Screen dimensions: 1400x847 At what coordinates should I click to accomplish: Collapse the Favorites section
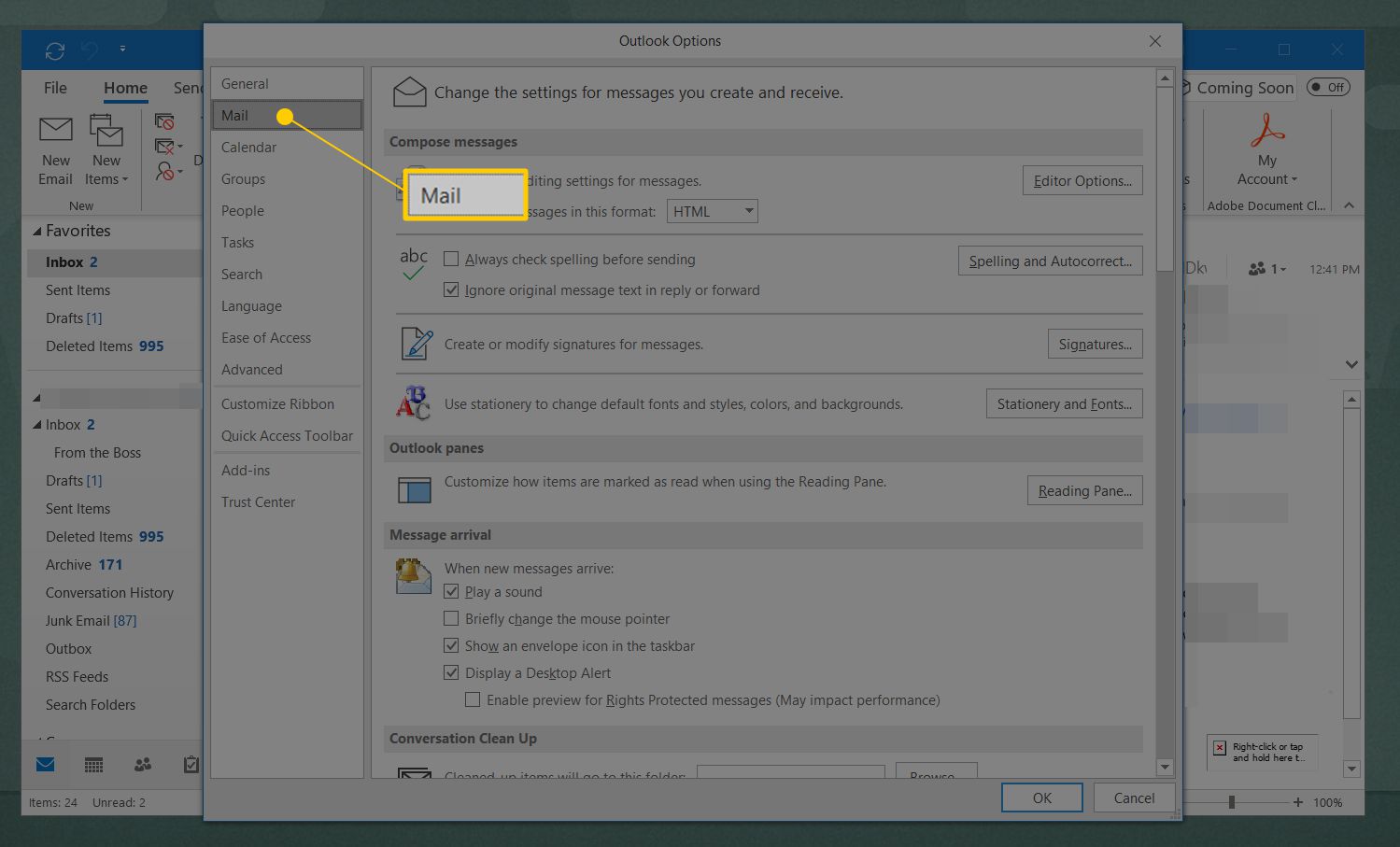(x=37, y=231)
